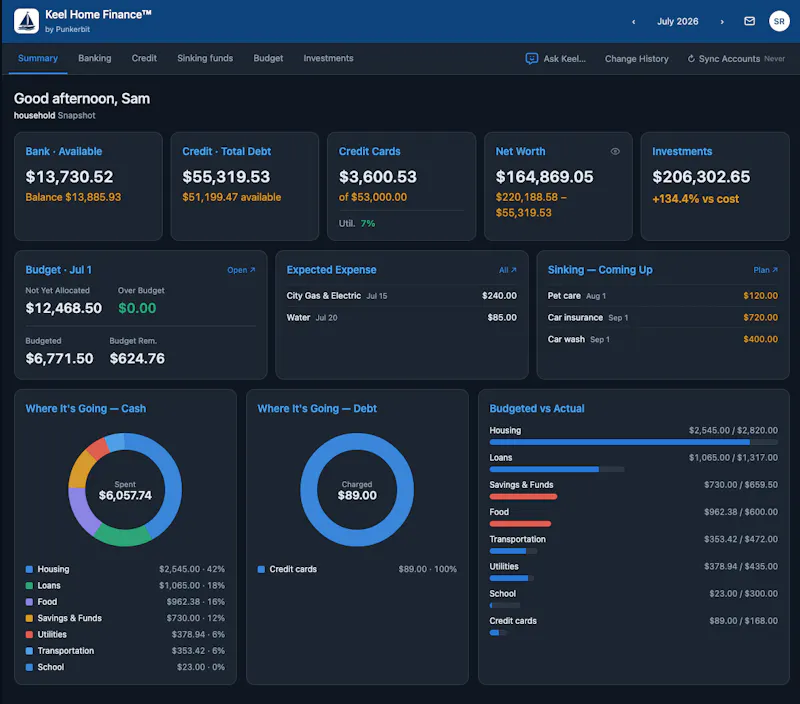Click Utilities $378.94 / $435.00 row
This screenshot has height=704, width=800.
pyautogui.click(x=633, y=571)
